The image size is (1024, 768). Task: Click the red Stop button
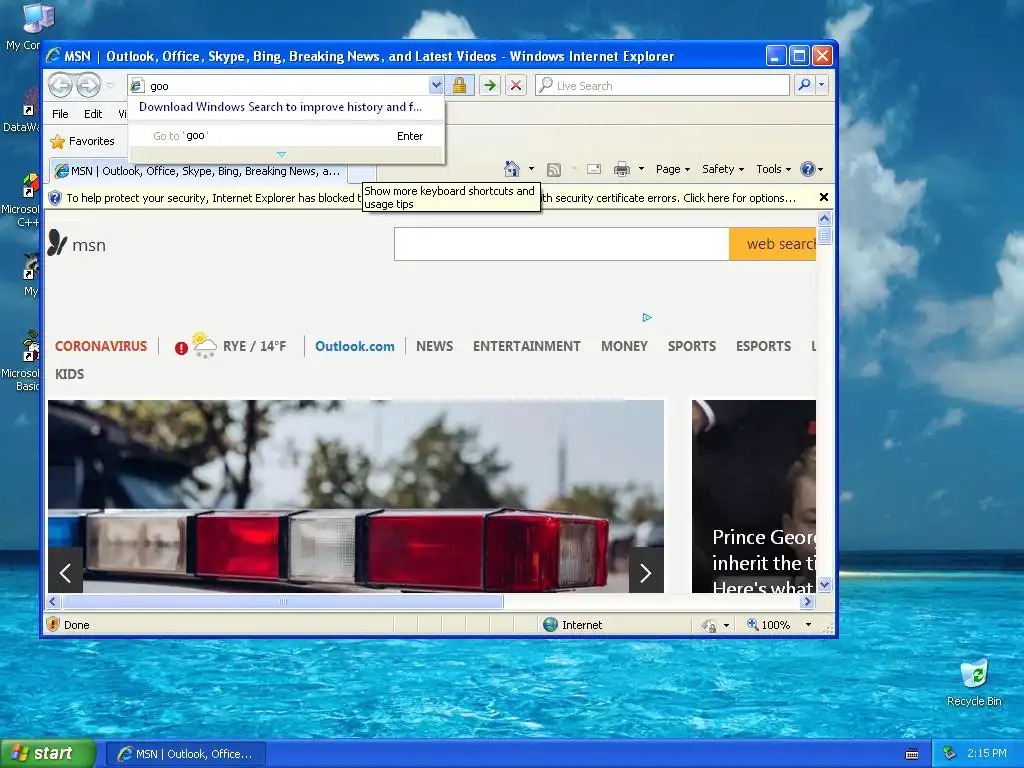516,86
